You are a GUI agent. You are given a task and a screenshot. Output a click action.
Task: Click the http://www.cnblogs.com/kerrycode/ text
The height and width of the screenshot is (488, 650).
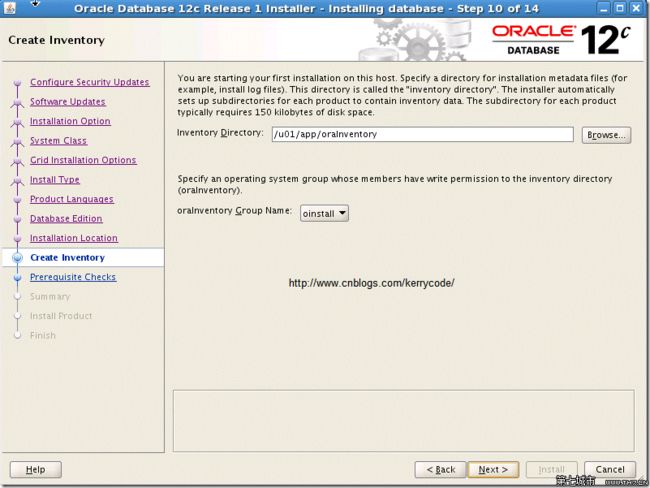[371, 283]
